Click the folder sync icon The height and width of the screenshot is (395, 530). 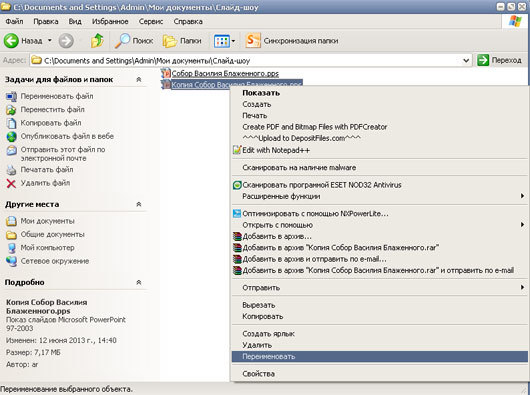(x=253, y=41)
